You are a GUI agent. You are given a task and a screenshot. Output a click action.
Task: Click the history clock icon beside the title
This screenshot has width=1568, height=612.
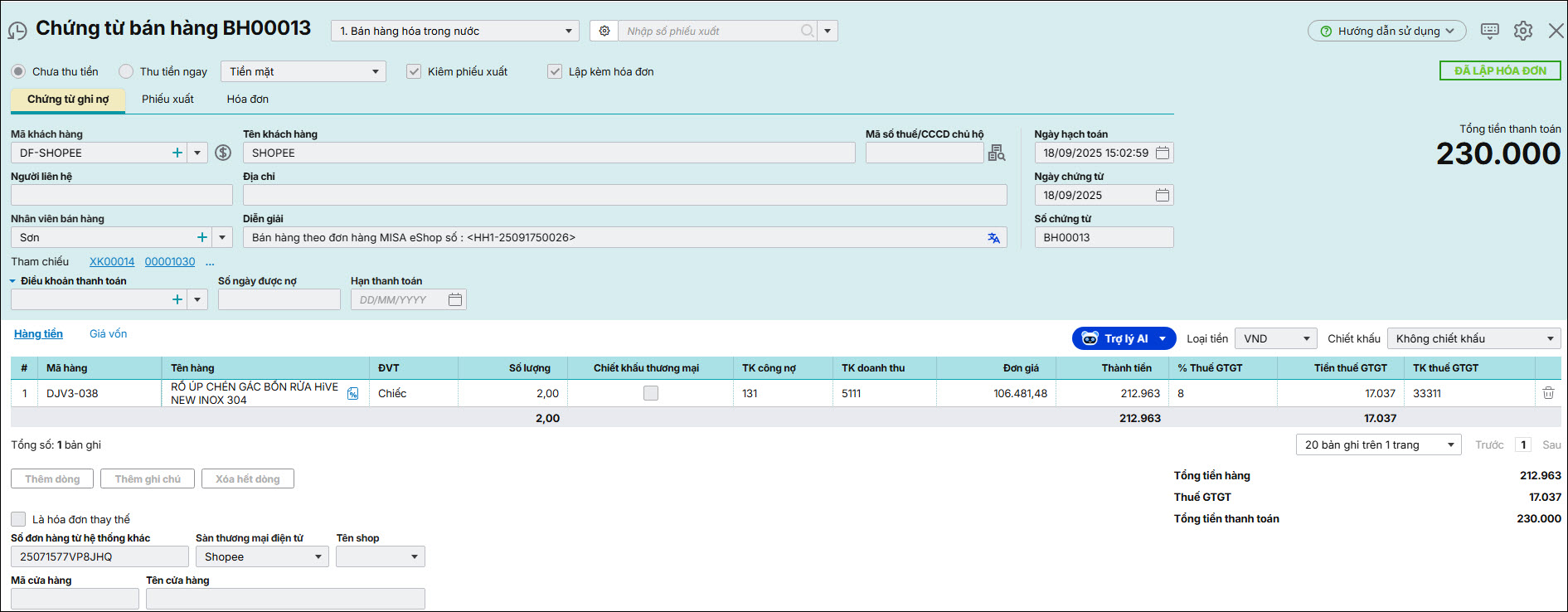(17, 32)
